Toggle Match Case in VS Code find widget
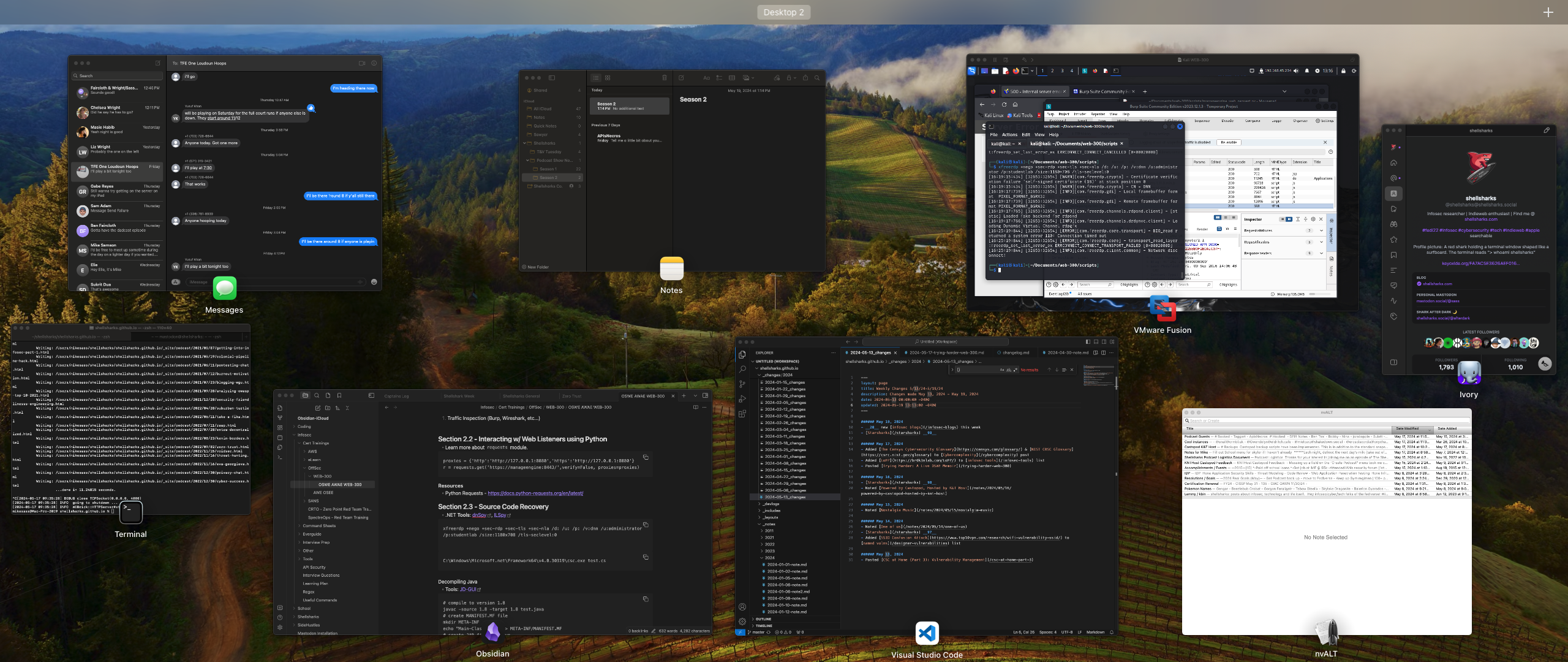The image size is (1568, 662). click(1002, 370)
